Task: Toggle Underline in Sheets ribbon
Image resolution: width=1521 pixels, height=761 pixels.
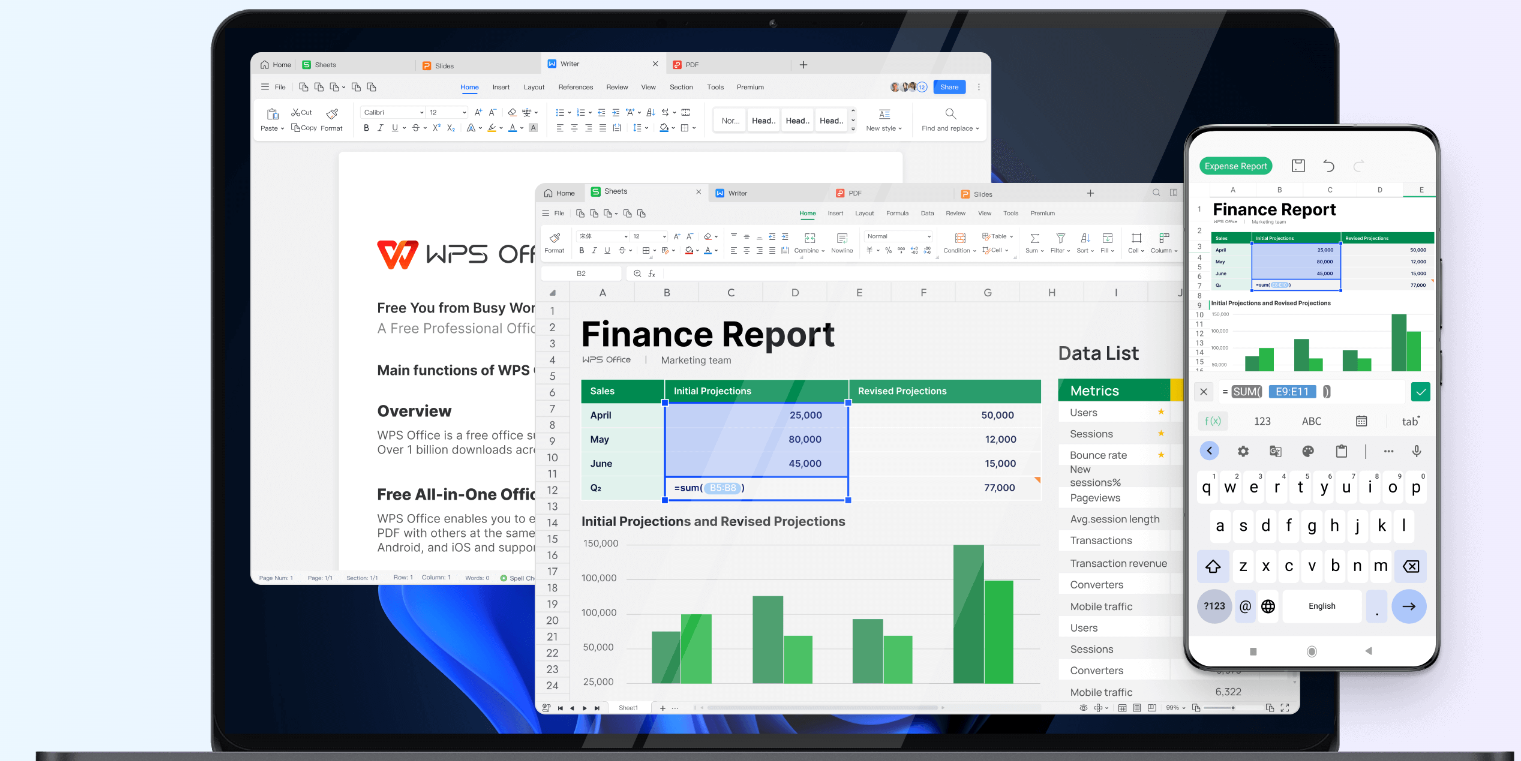Action: [x=607, y=250]
